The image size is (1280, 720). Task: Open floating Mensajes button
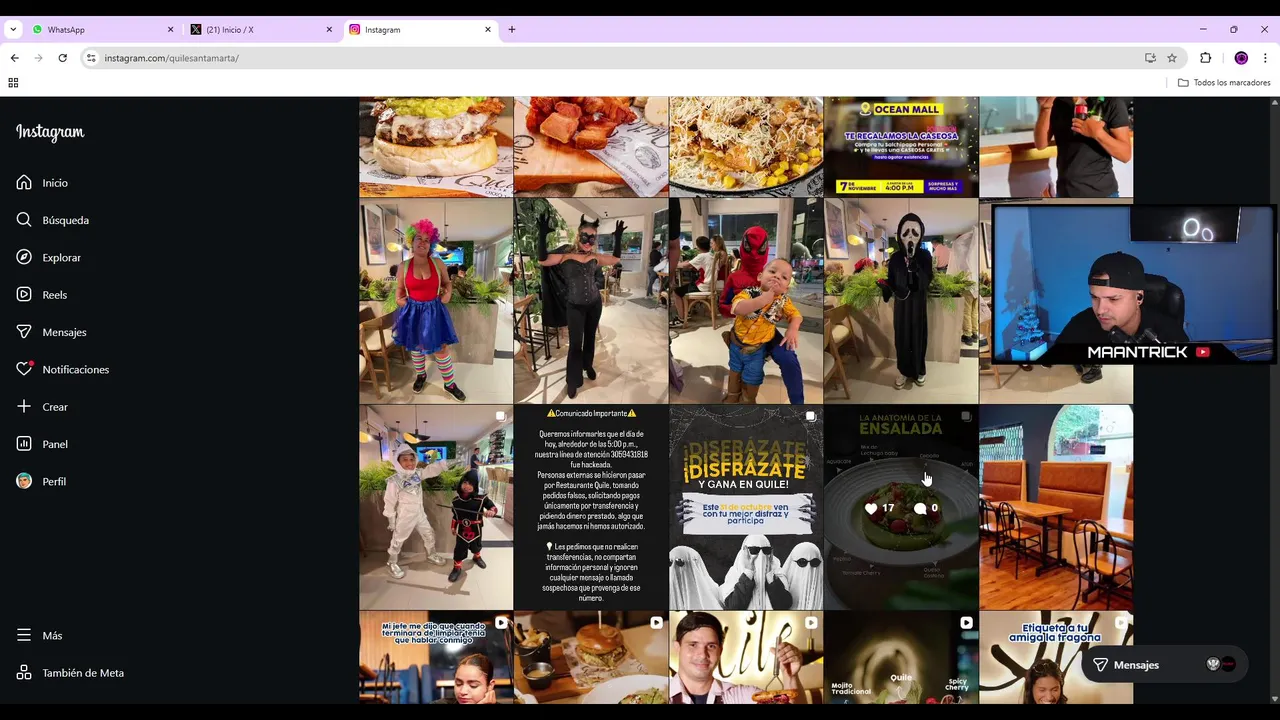pos(1165,665)
